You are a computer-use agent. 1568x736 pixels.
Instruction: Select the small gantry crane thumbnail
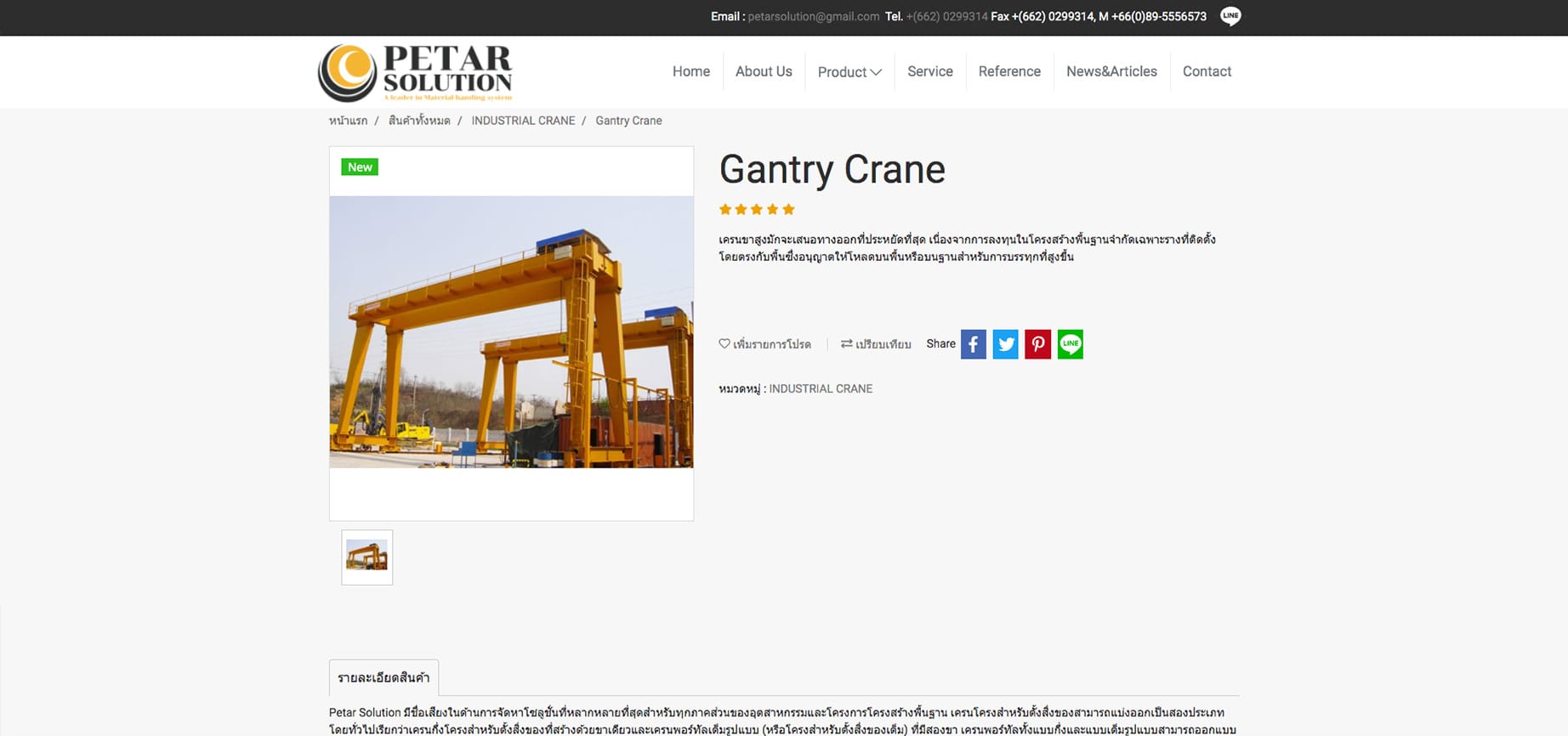point(366,557)
